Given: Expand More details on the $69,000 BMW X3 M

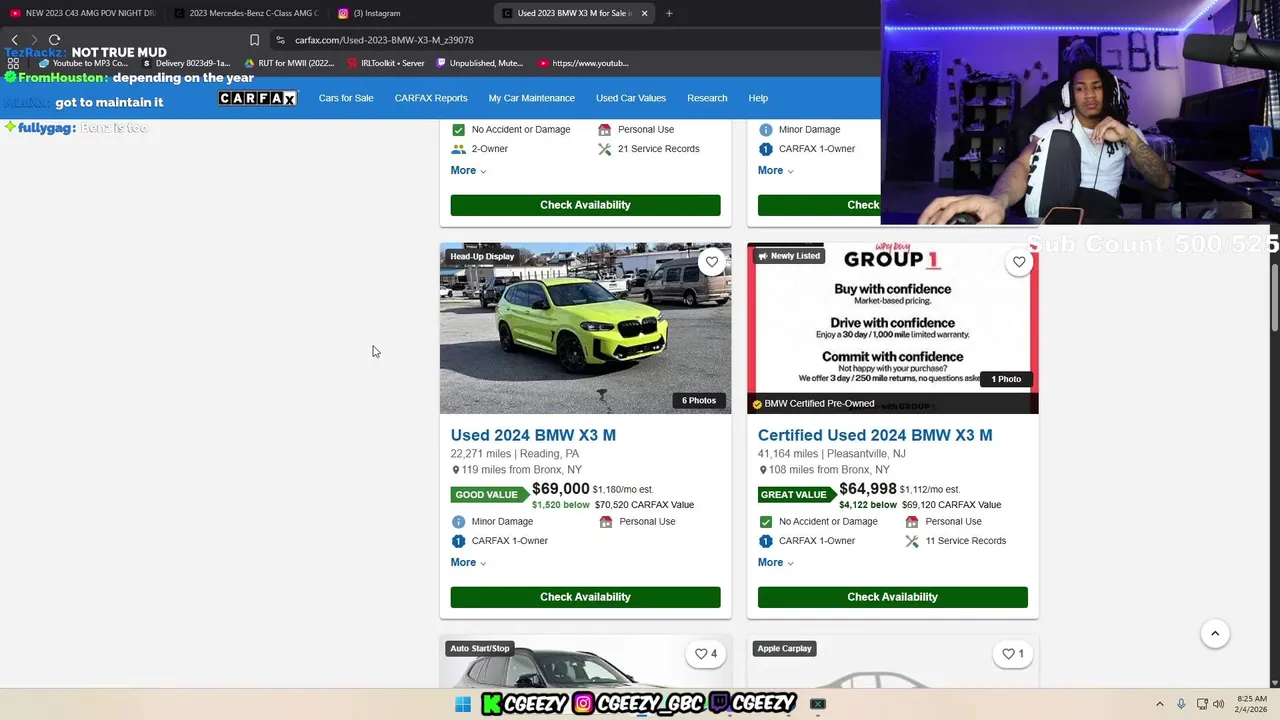Looking at the screenshot, I should 468,562.
